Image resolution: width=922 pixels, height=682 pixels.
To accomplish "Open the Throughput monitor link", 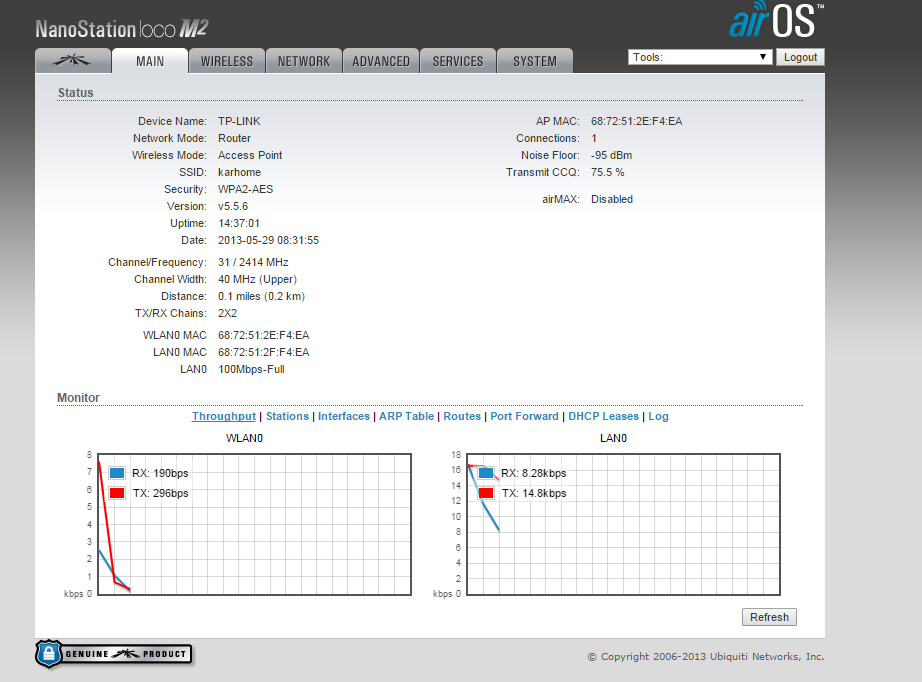I will 223,416.
